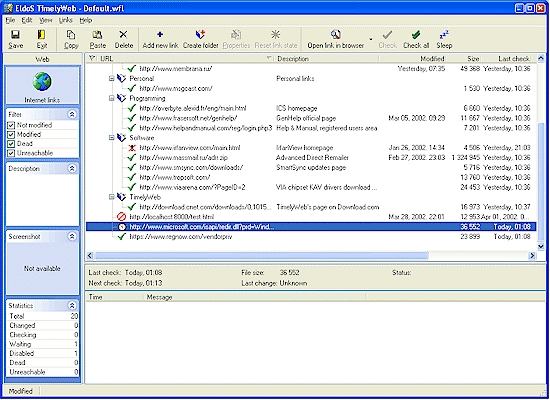Click the TimelyWeb folder icon

point(121,197)
